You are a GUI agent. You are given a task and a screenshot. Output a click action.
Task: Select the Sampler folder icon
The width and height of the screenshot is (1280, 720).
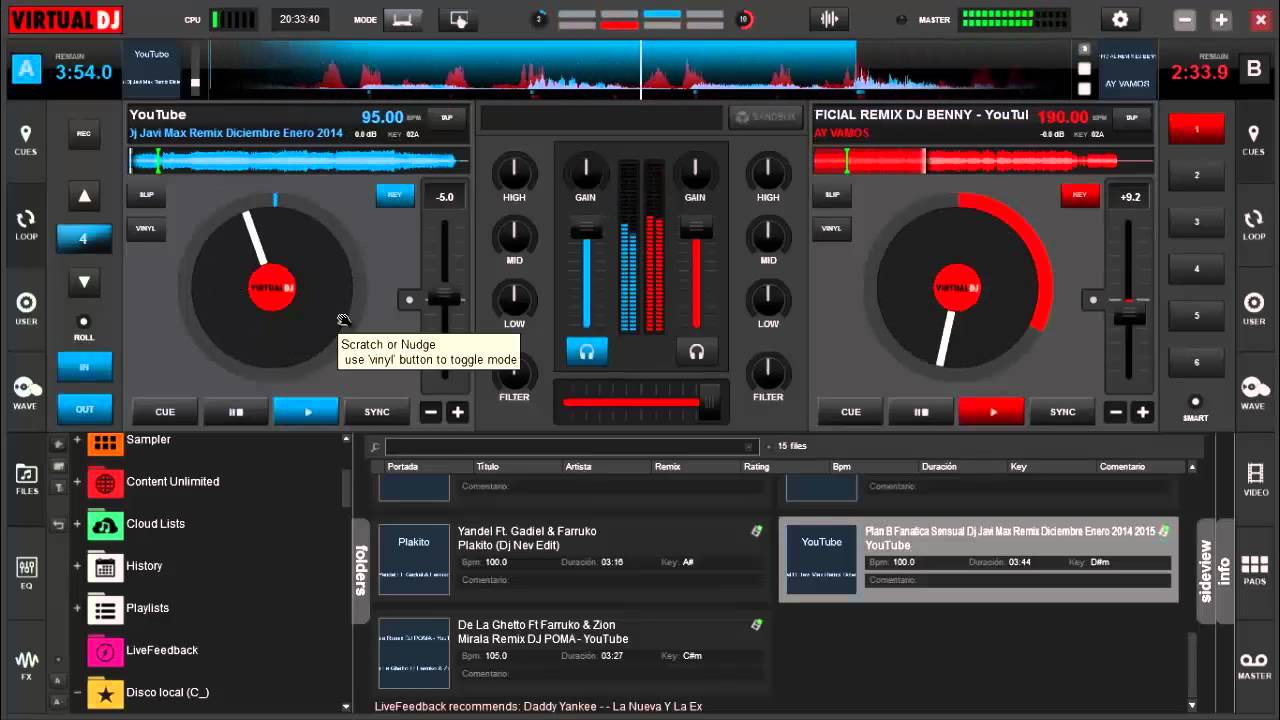click(x=105, y=441)
